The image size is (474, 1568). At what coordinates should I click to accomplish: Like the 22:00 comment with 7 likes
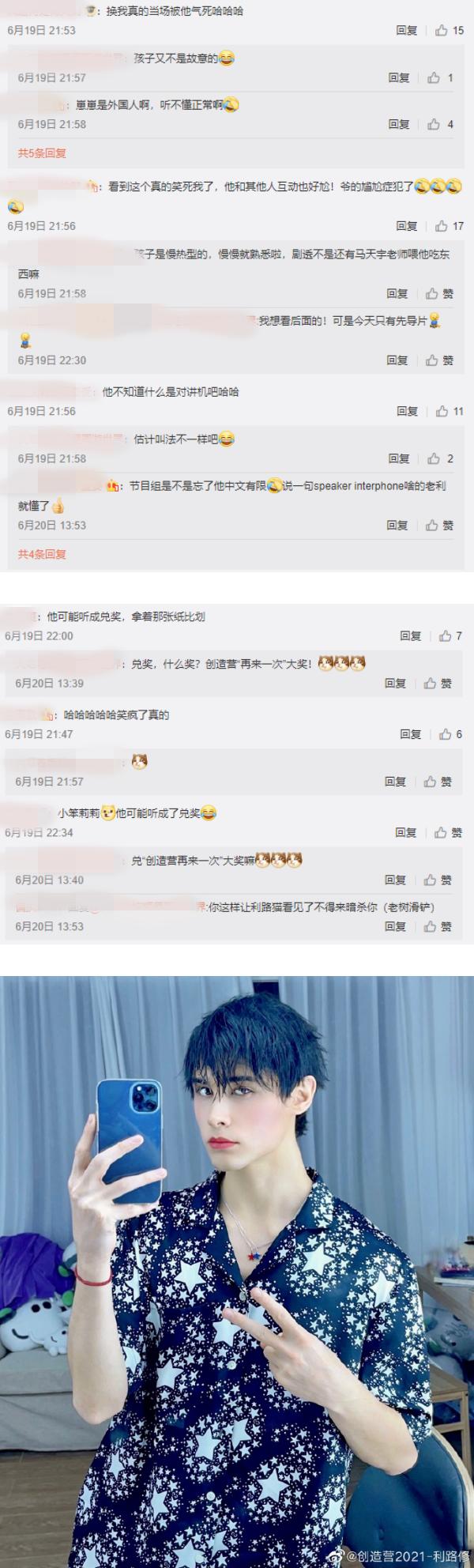450,635
